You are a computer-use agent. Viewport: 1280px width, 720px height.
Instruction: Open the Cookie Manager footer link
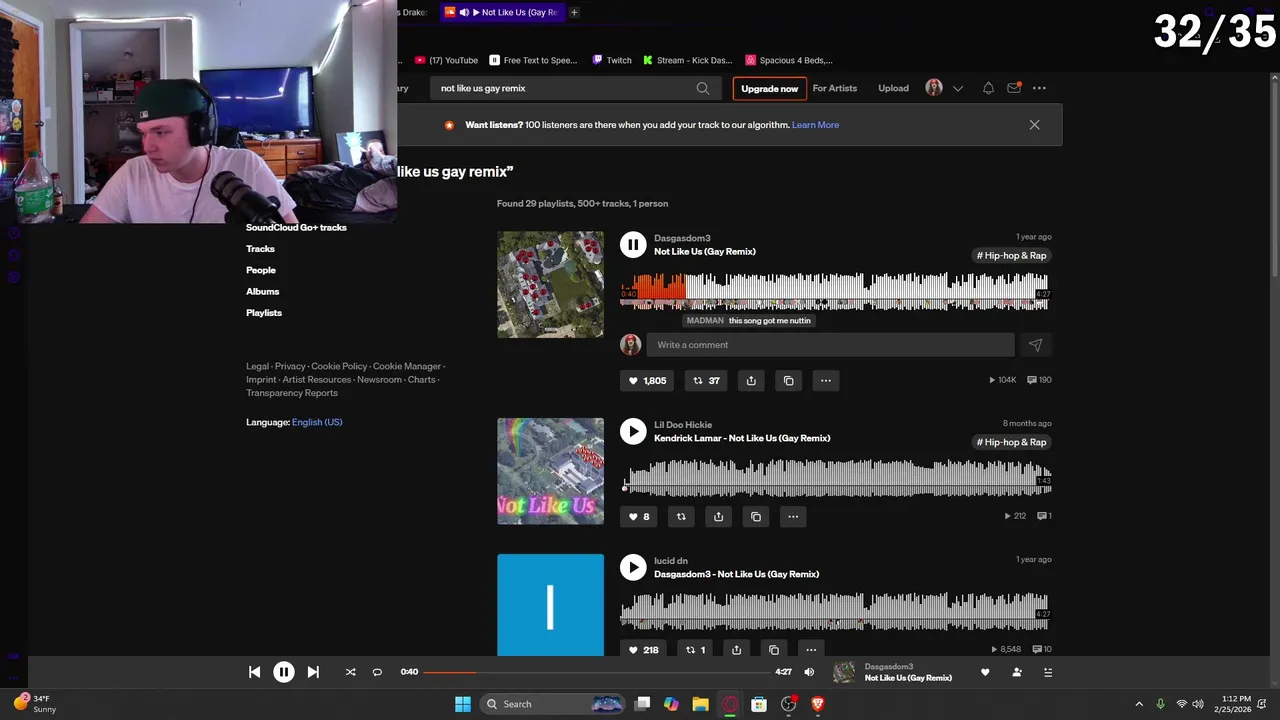tap(407, 366)
